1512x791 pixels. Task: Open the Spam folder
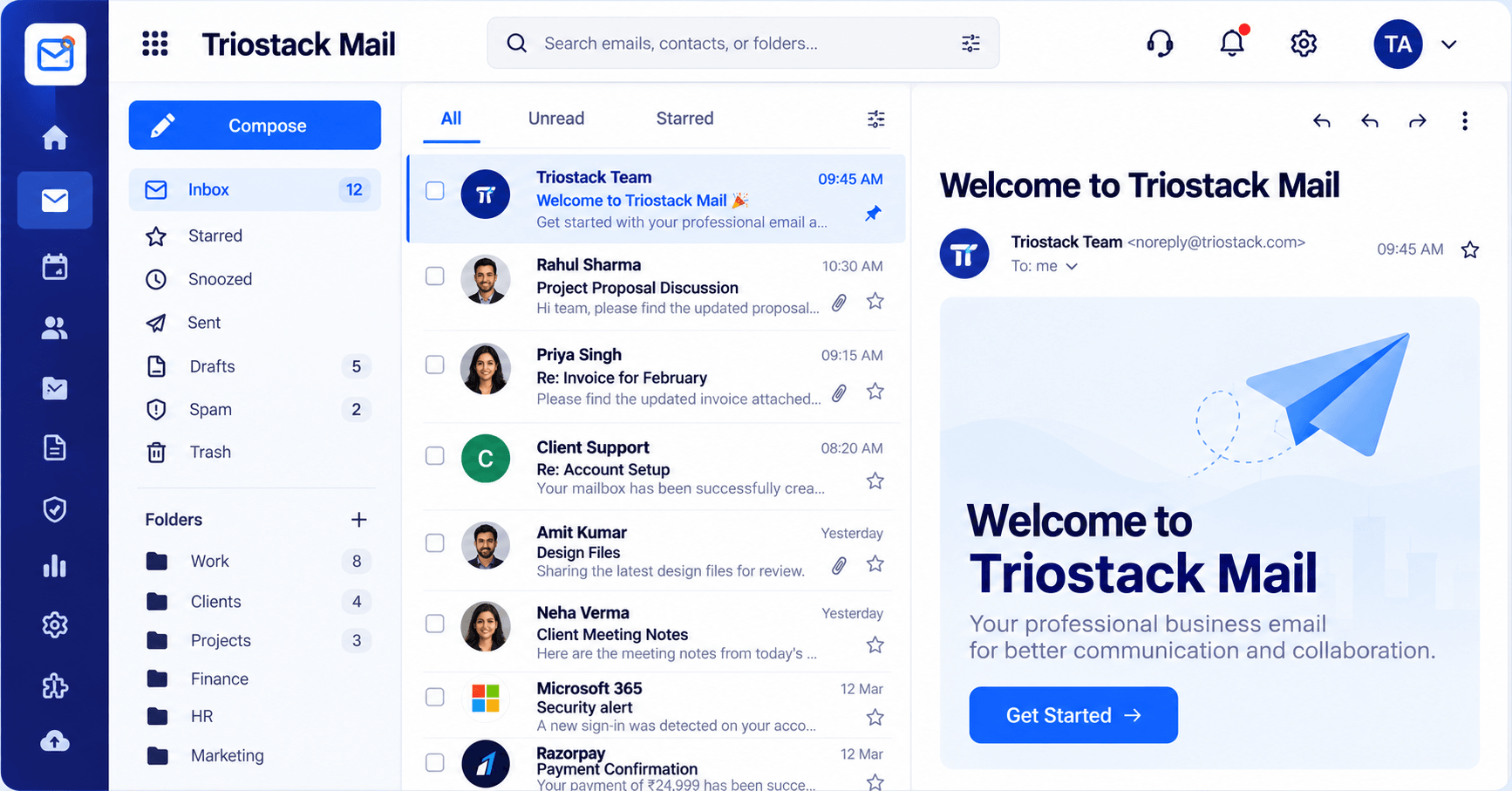[x=255, y=410]
